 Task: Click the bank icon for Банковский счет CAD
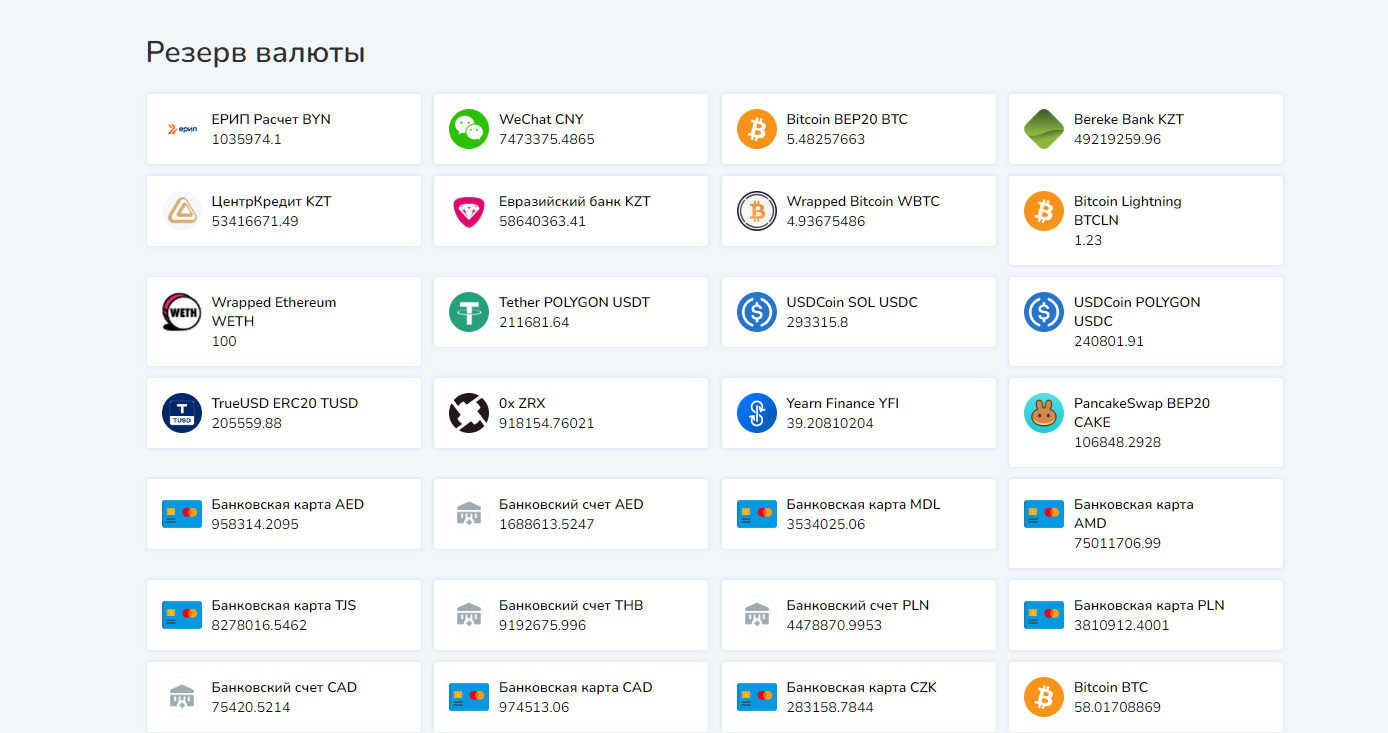[182, 697]
